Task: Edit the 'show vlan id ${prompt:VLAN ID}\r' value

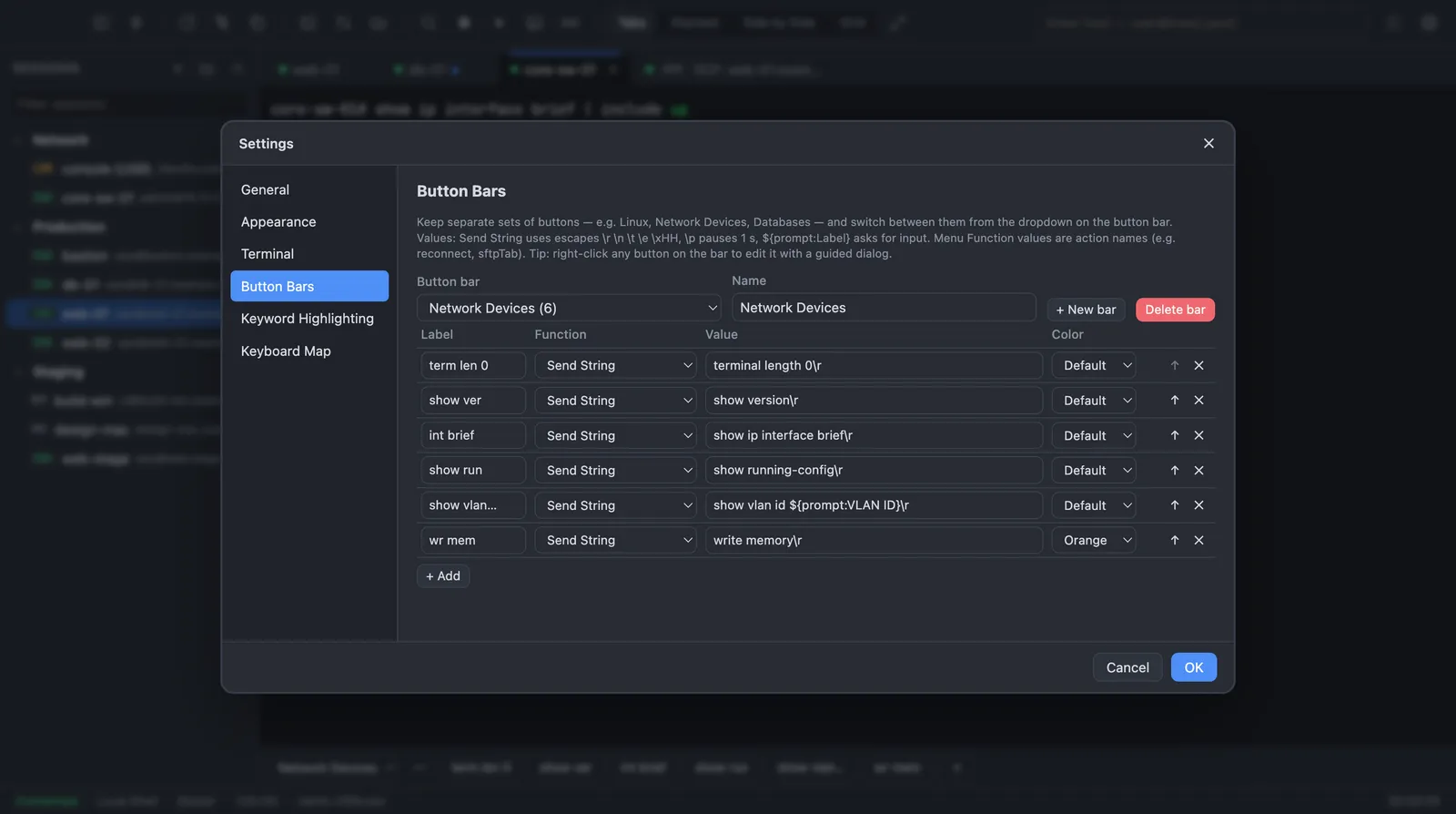Action: (x=874, y=505)
